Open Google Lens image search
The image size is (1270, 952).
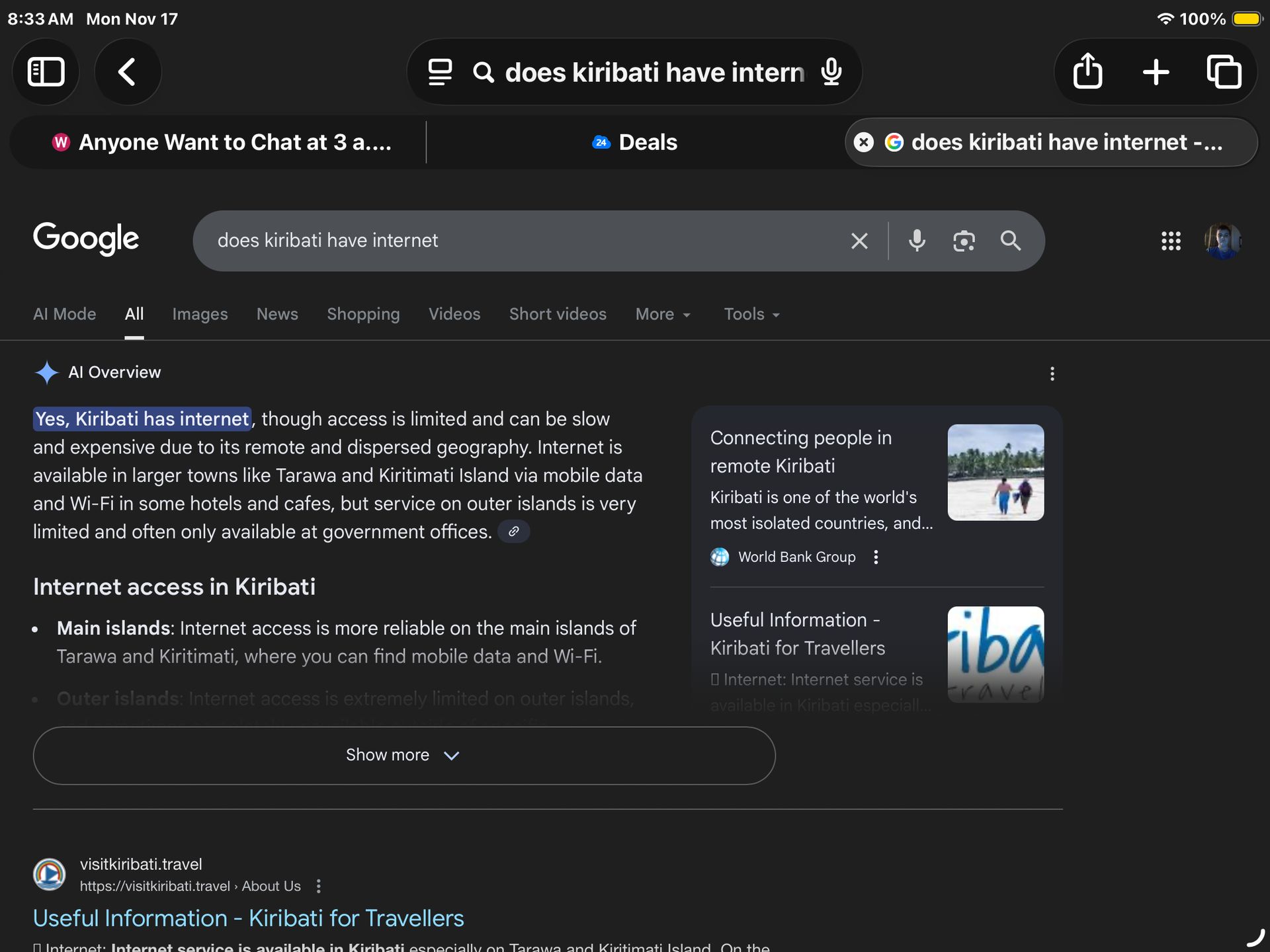[964, 241]
